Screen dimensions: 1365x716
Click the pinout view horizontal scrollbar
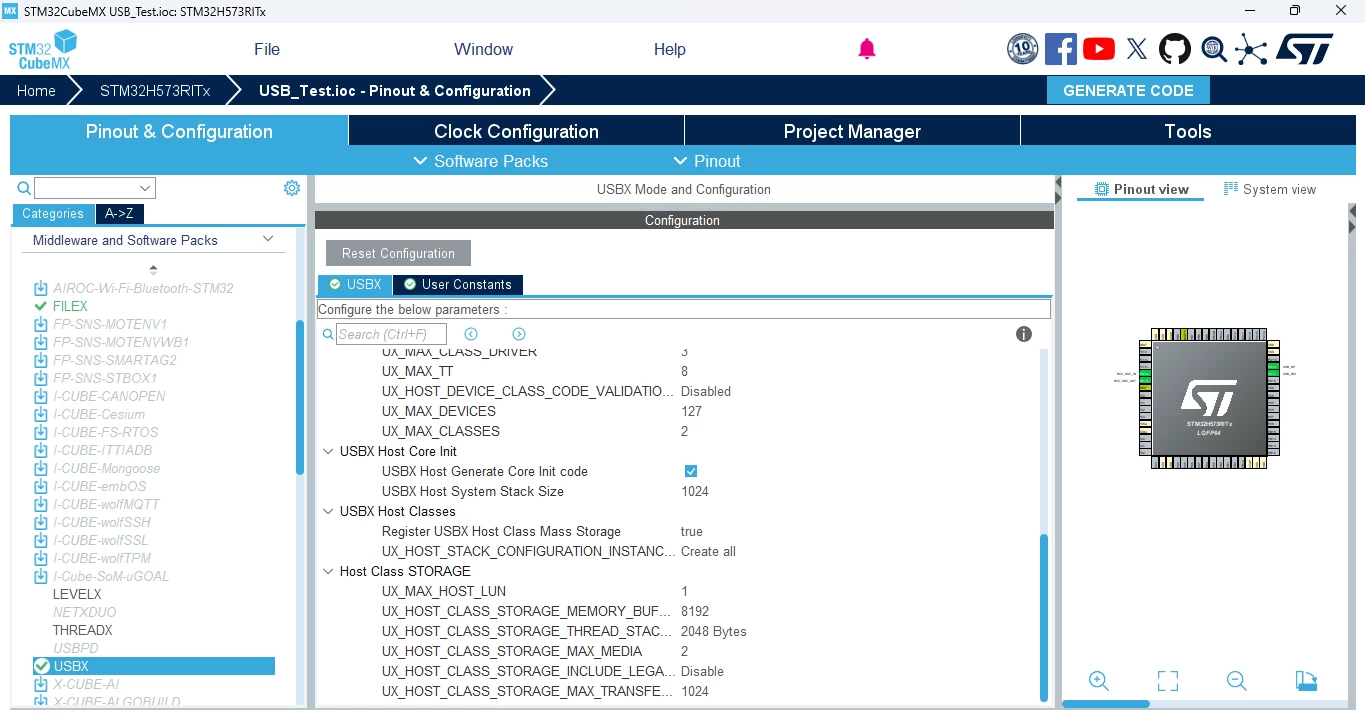coord(1106,704)
